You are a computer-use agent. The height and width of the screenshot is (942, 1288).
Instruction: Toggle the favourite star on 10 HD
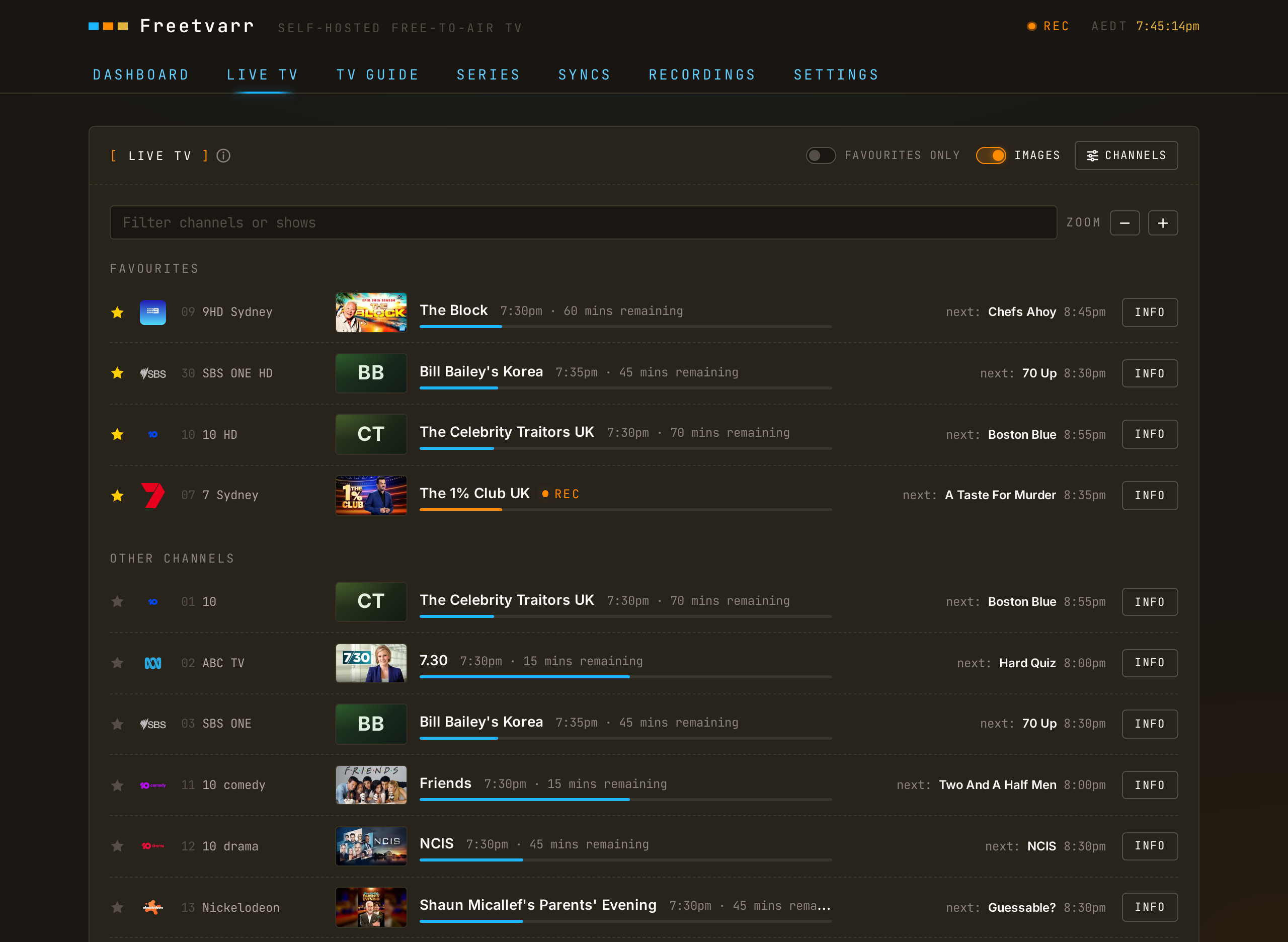pyautogui.click(x=117, y=434)
